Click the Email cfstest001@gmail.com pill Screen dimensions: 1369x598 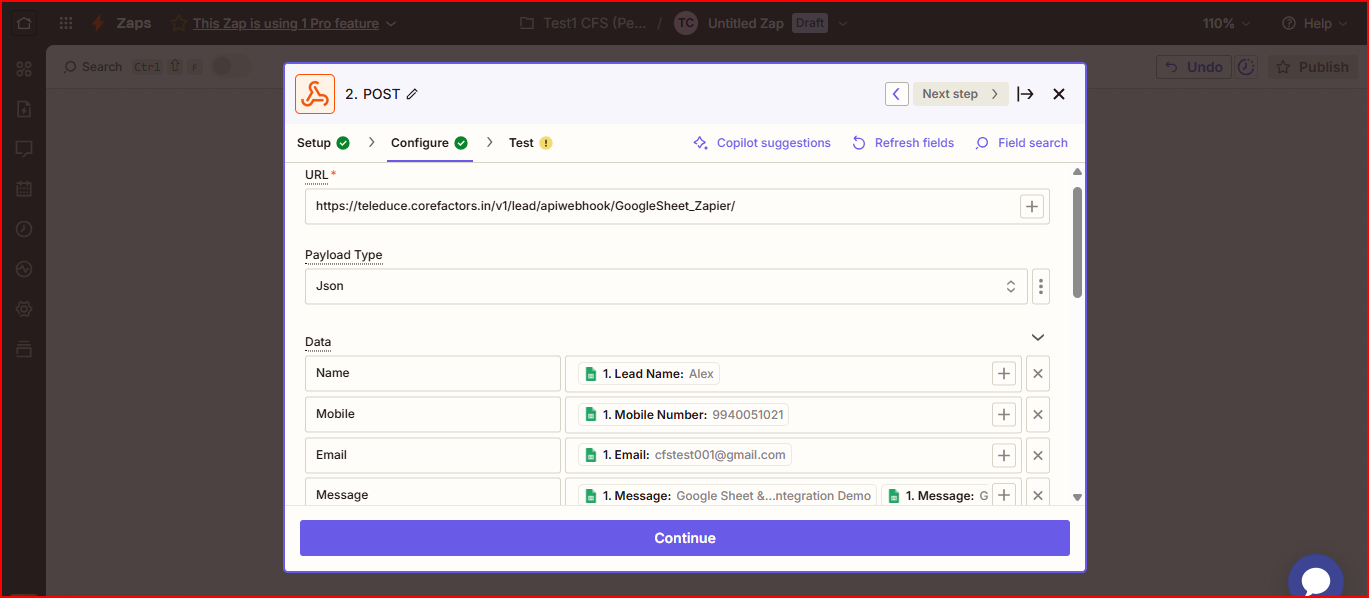point(685,455)
